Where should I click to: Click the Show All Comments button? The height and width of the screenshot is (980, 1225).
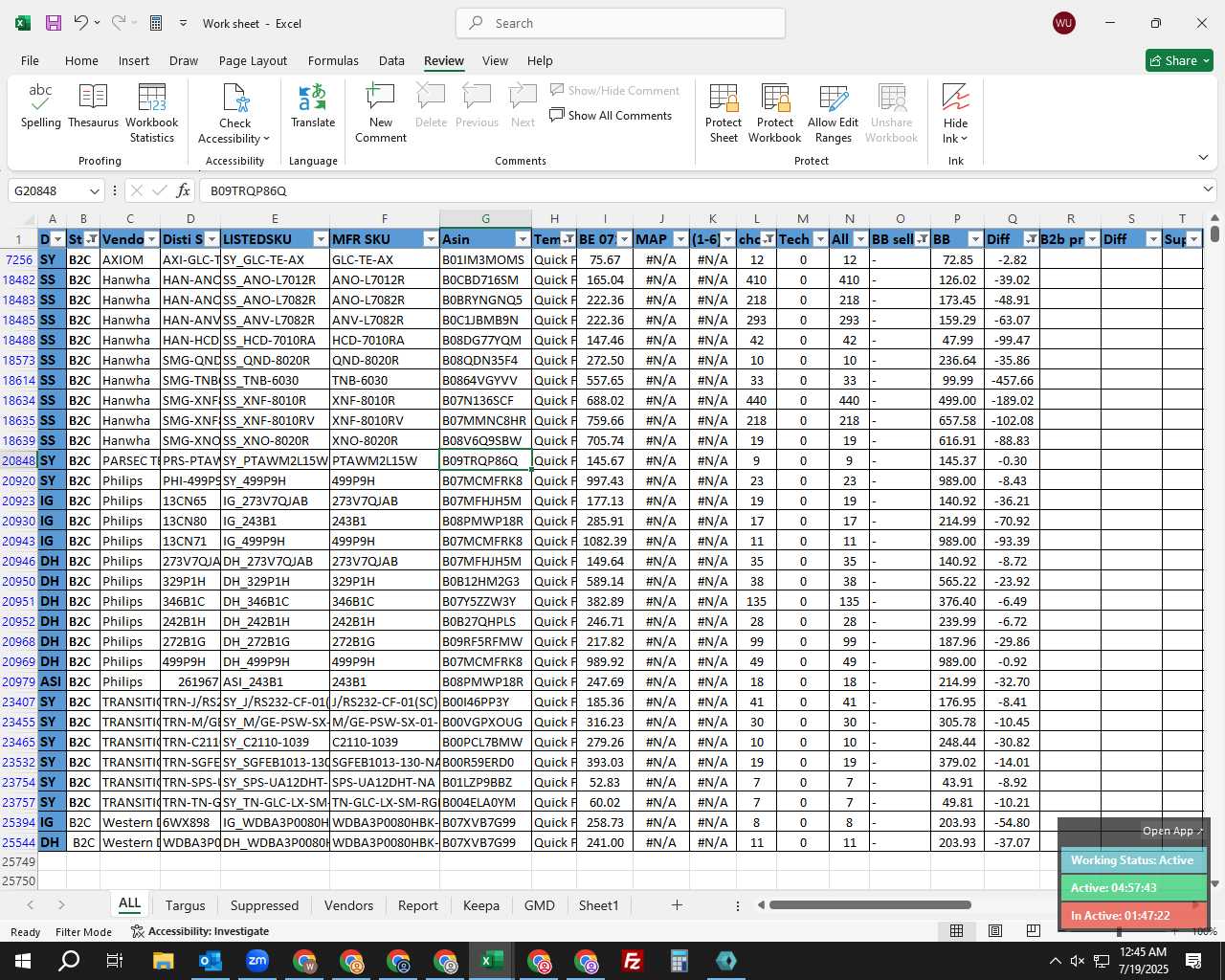tap(611, 115)
